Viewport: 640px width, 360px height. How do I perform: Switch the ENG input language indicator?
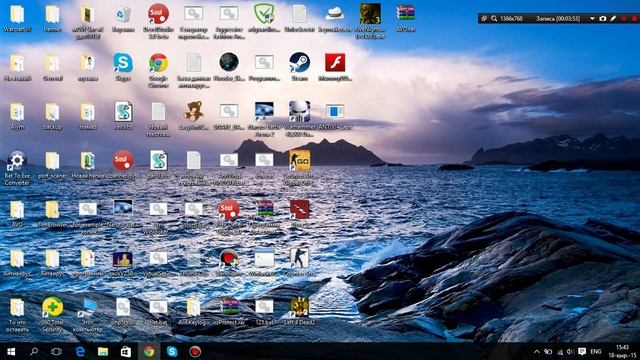[x=596, y=351]
